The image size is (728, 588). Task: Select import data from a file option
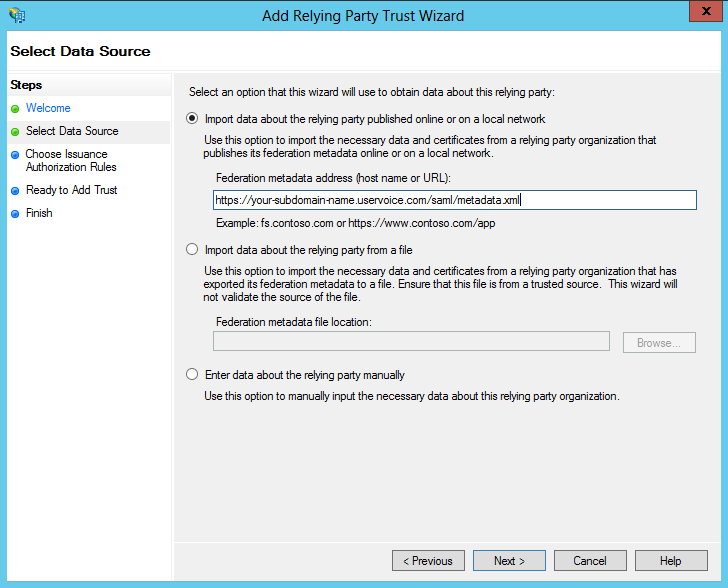[x=192, y=249]
